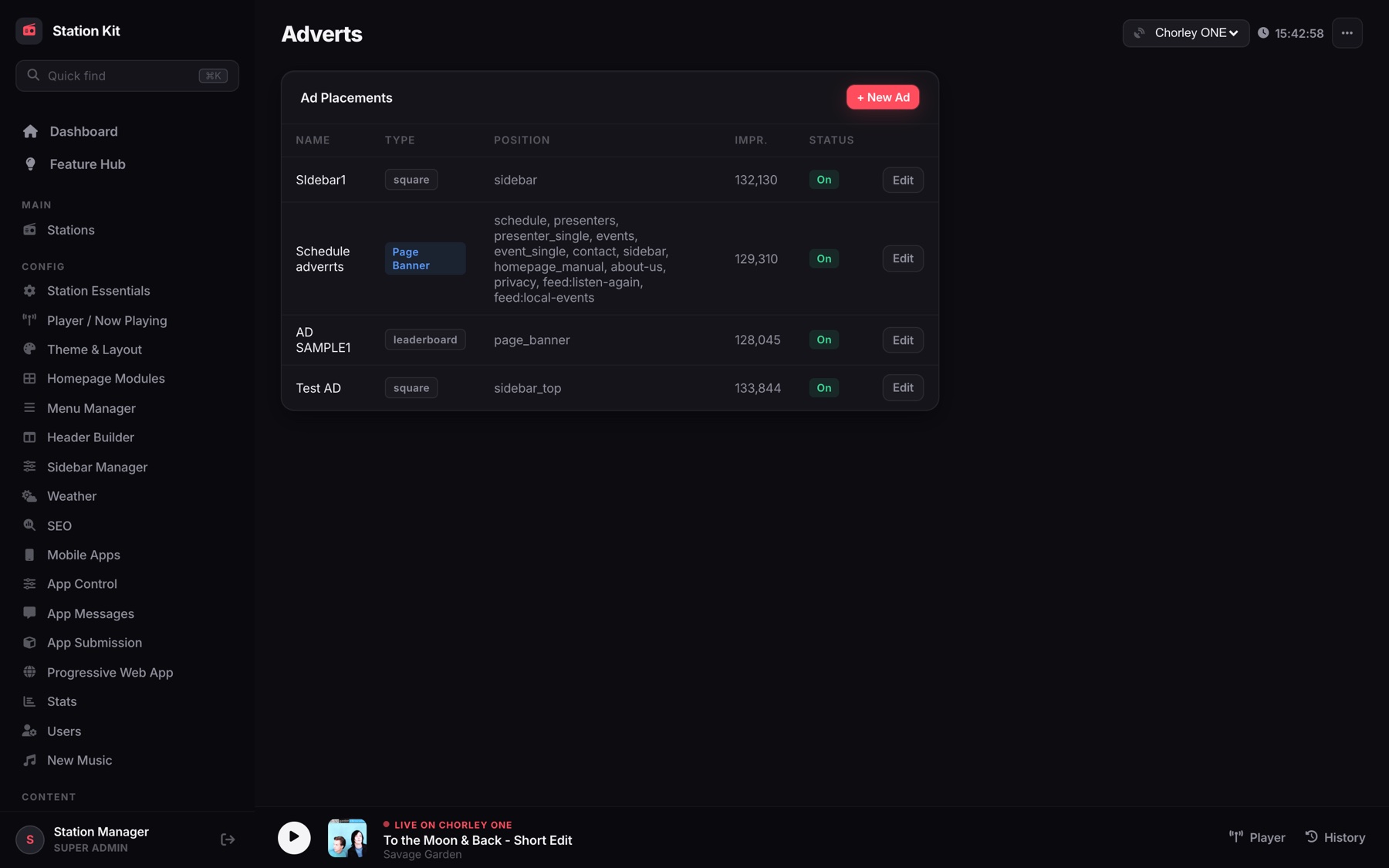Play the live Chorley ONE stream
The image size is (1389, 868).
[294, 838]
